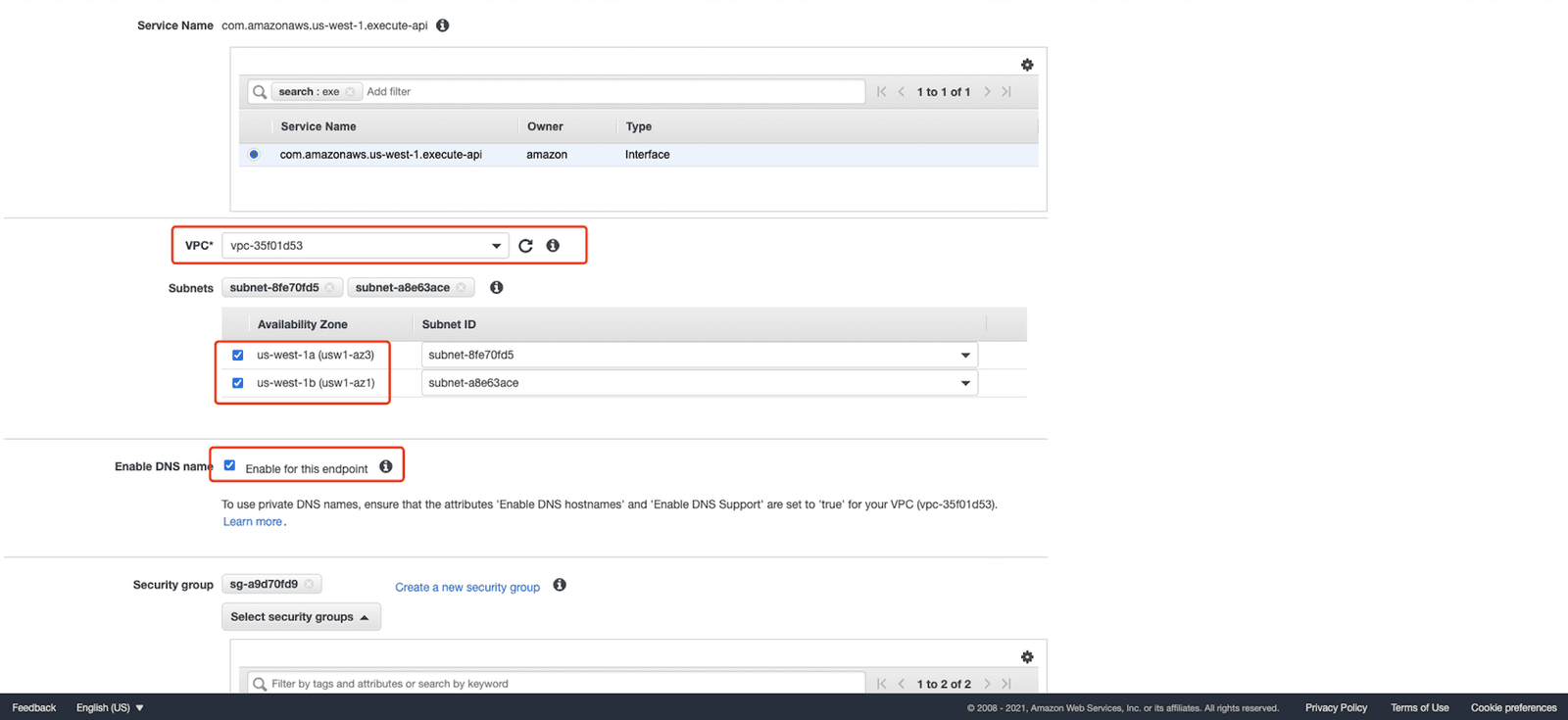Go to previous page of security groups

click(902, 684)
